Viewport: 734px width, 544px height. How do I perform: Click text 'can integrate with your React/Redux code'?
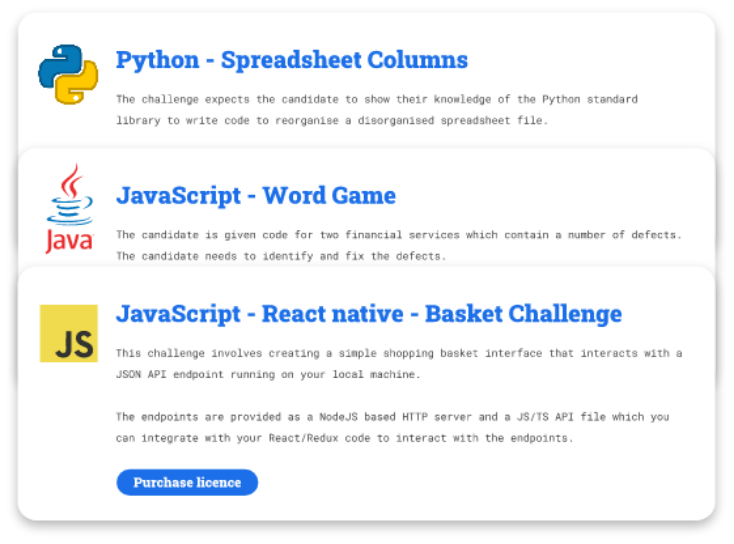point(243,438)
